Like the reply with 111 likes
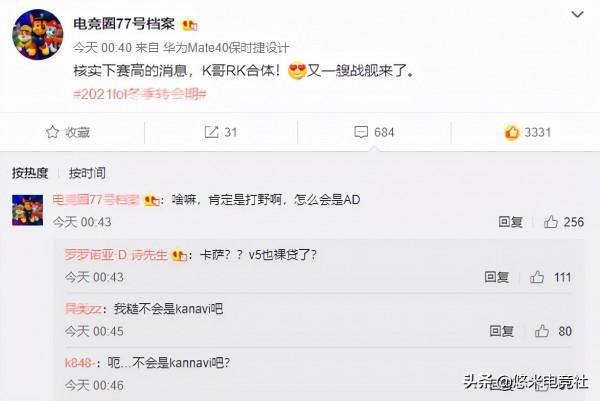This screenshot has height=401, width=600. 536,277
